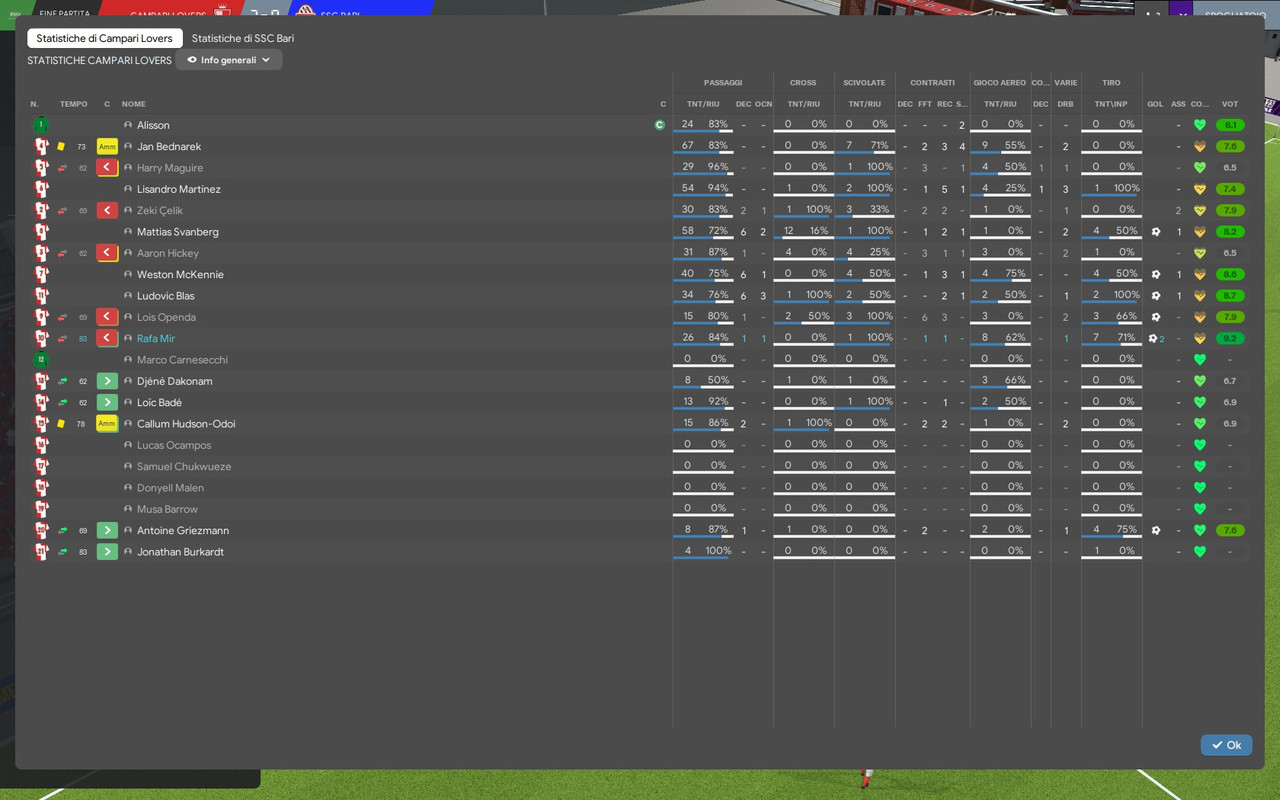Click the name Donyell Malen in the substitutes list

(170, 488)
